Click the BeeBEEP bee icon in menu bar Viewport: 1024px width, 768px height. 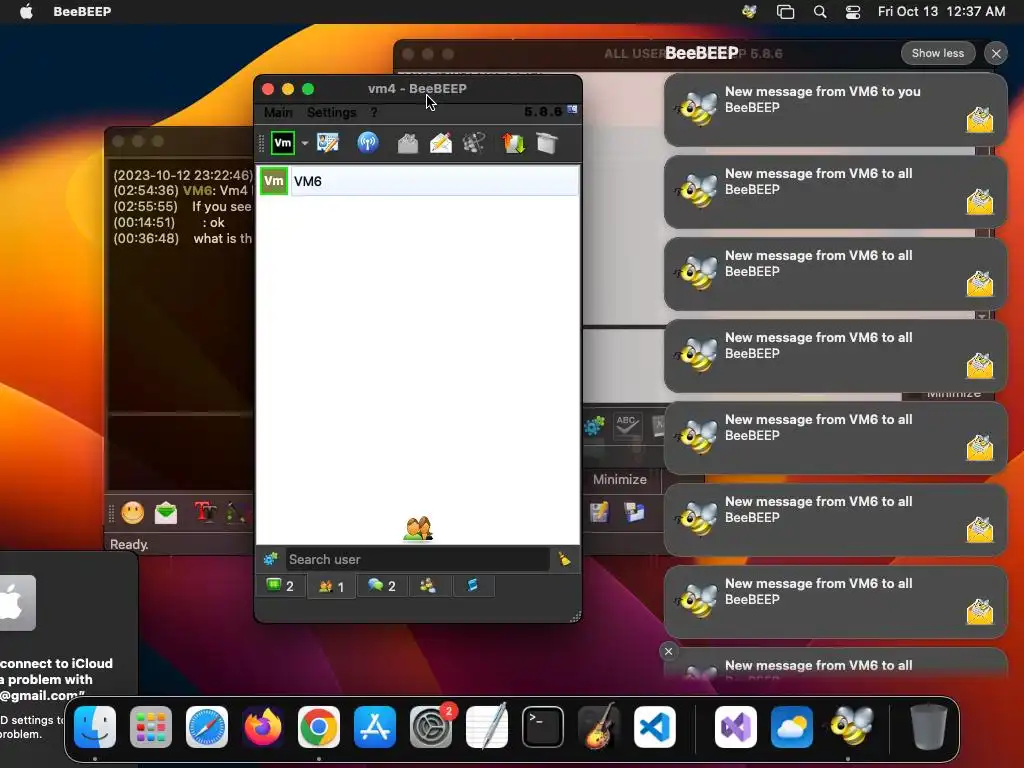(749, 11)
